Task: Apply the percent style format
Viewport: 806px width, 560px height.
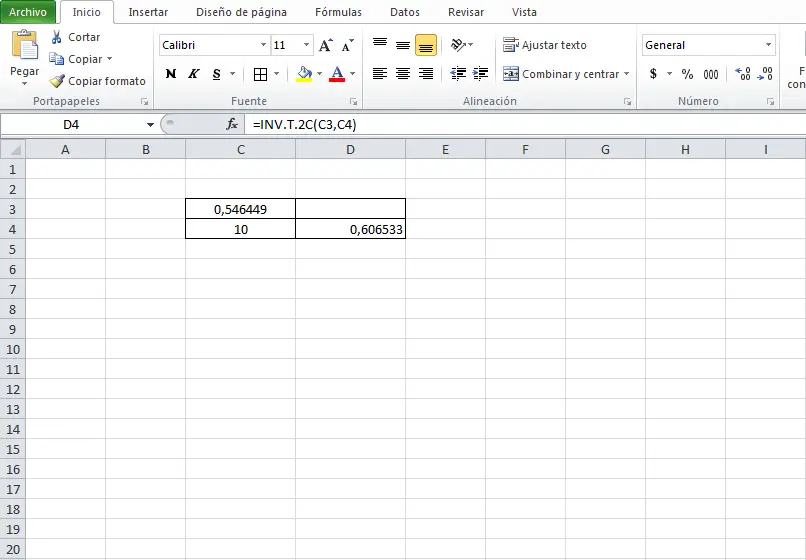Action: point(687,74)
